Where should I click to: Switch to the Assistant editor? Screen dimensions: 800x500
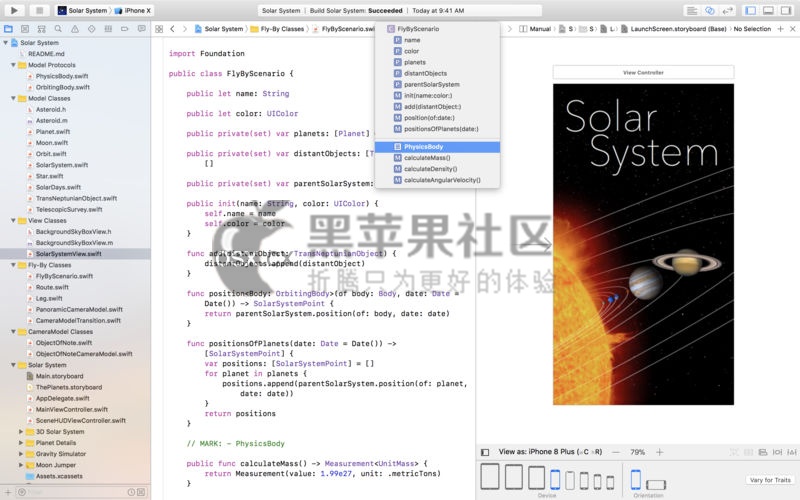click(x=710, y=10)
